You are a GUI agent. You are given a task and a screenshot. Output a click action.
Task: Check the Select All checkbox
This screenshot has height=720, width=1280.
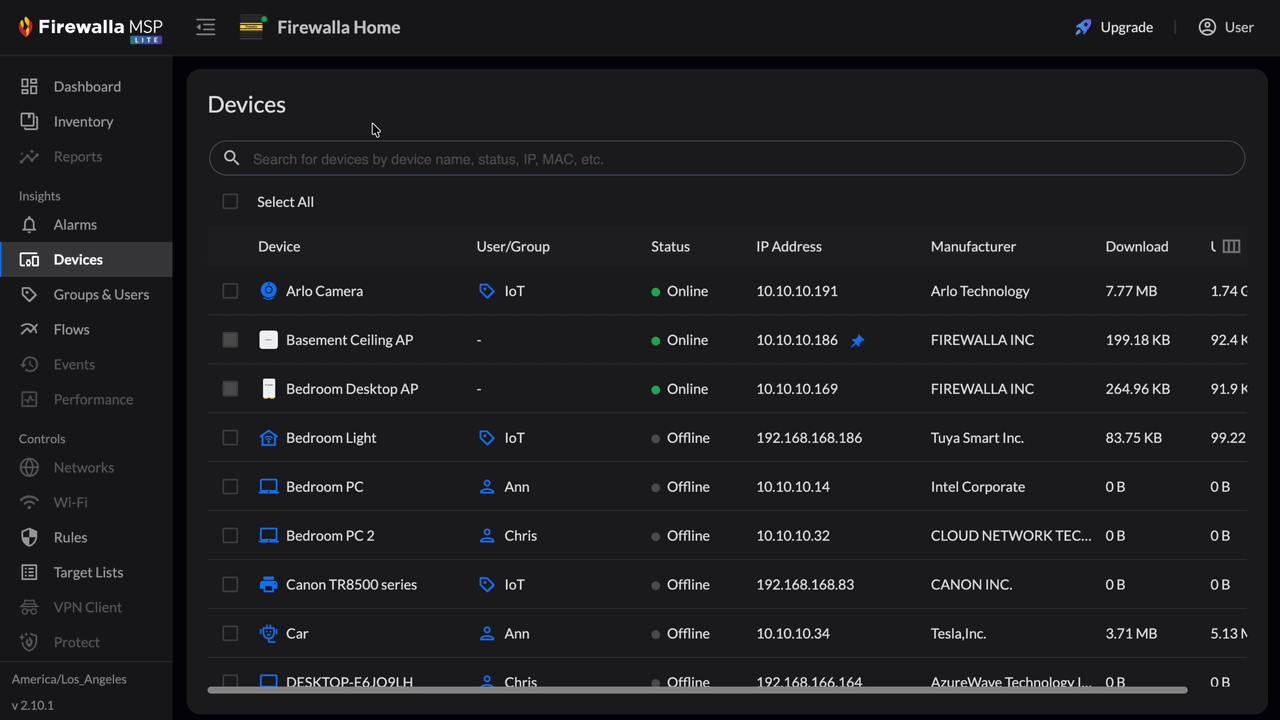point(230,202)
